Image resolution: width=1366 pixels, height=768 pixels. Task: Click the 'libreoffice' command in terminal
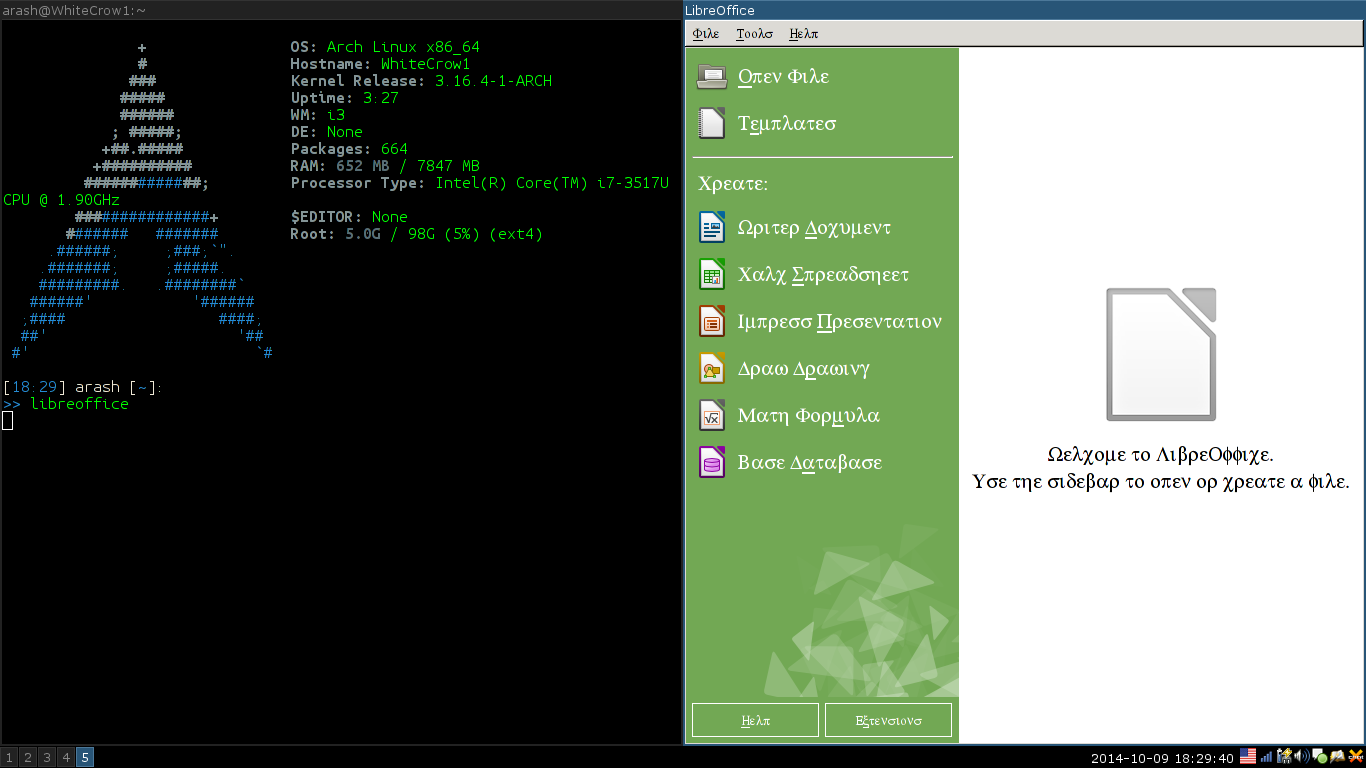(x=79, y=404)
